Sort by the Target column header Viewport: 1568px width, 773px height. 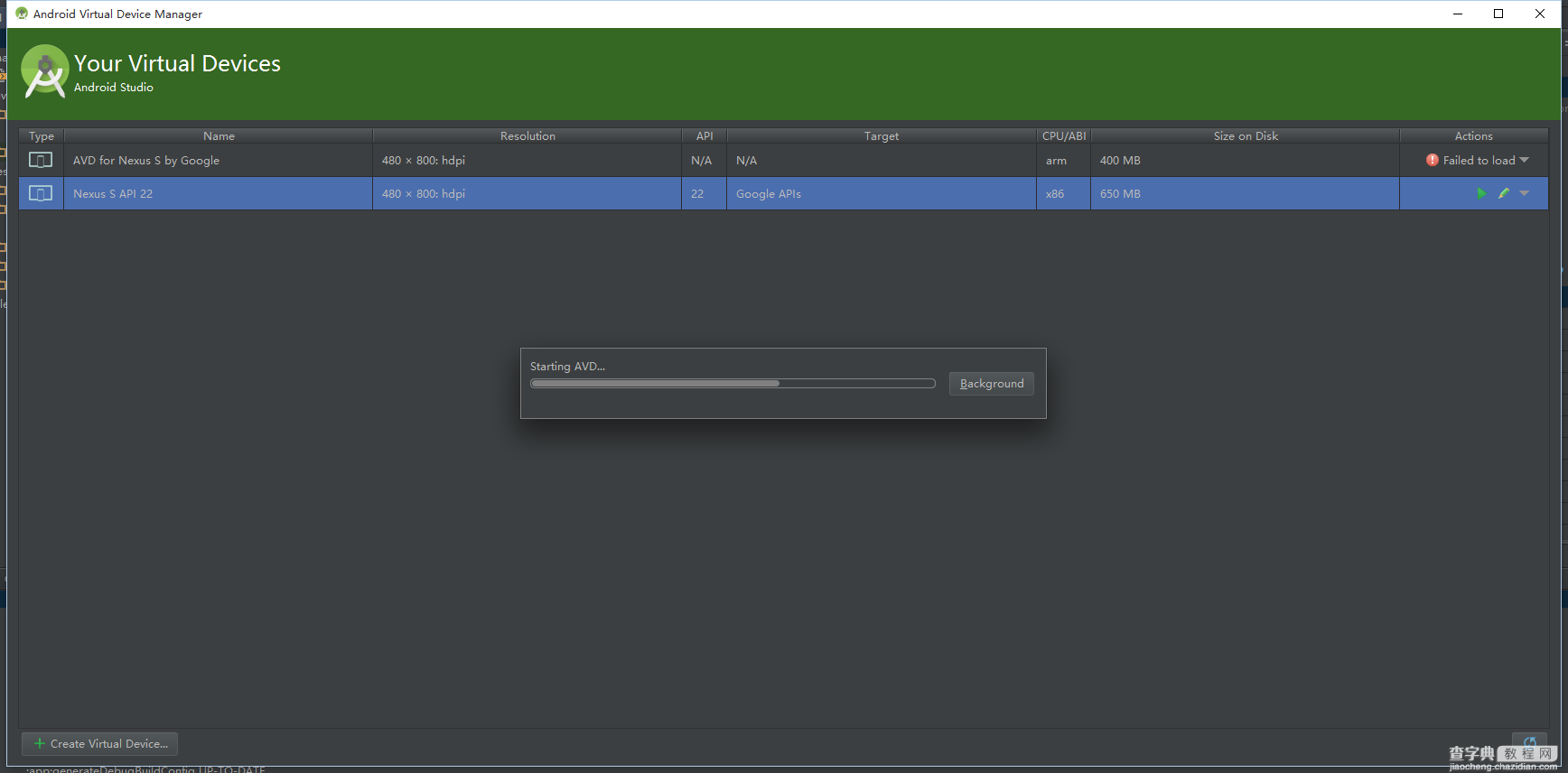click(882, 135)
